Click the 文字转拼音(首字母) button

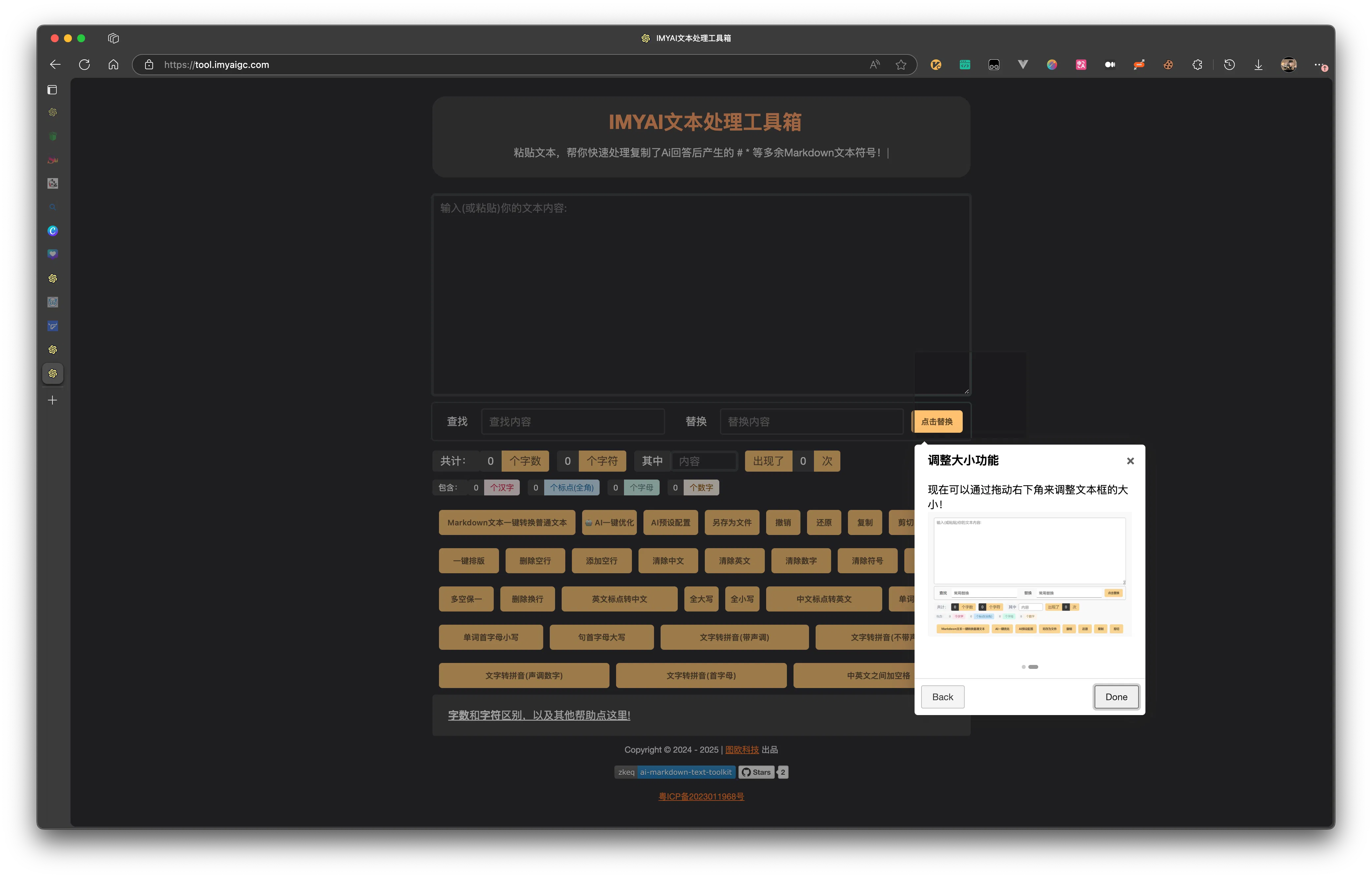[701, 675]
